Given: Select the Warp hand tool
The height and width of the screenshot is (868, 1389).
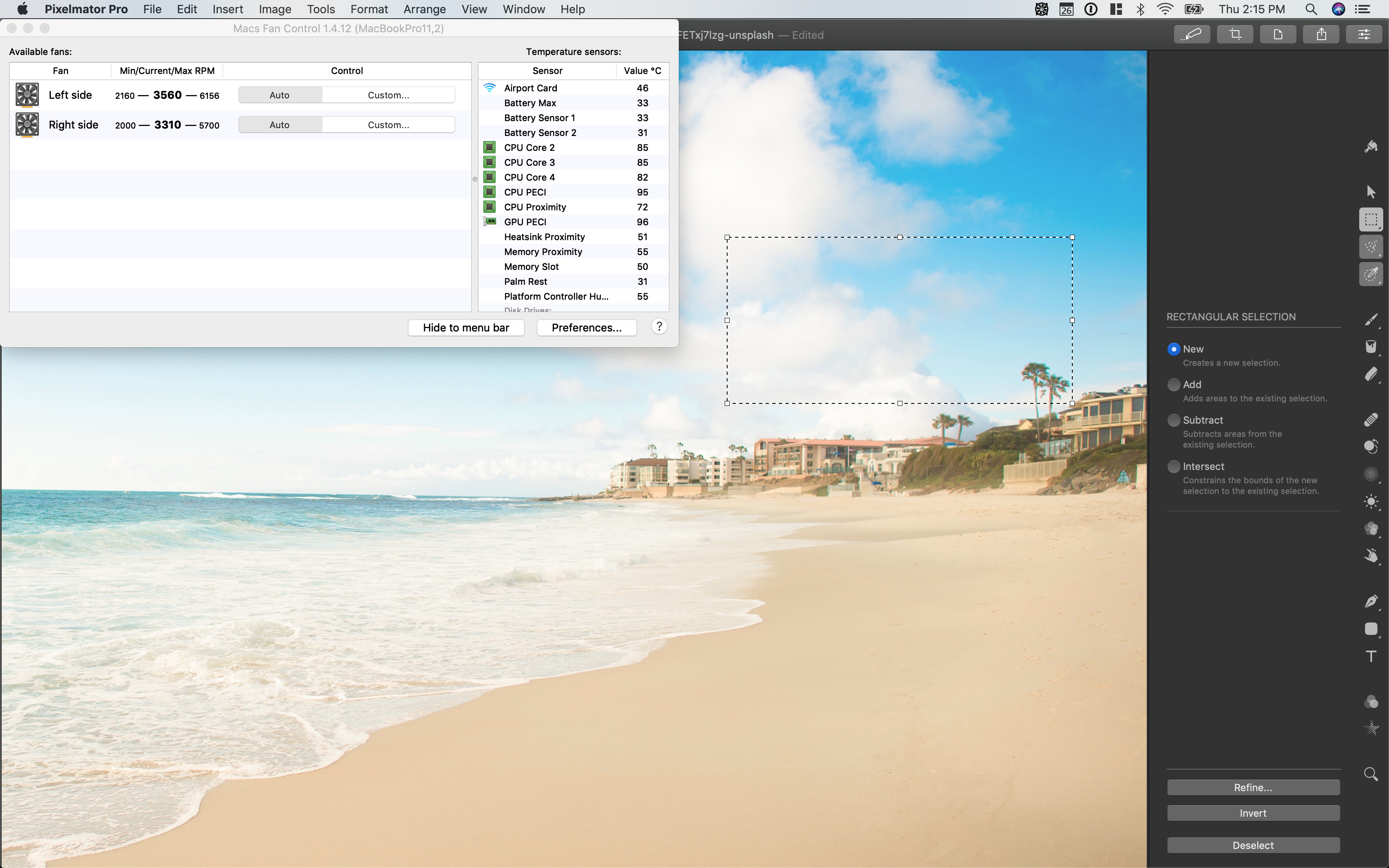Looking at the screenshot, I should pos(1371,556).
